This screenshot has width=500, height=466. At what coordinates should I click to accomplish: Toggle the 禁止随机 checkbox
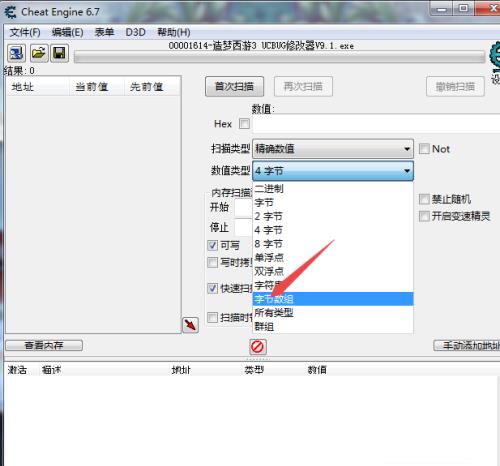click(x=424, y=199)
